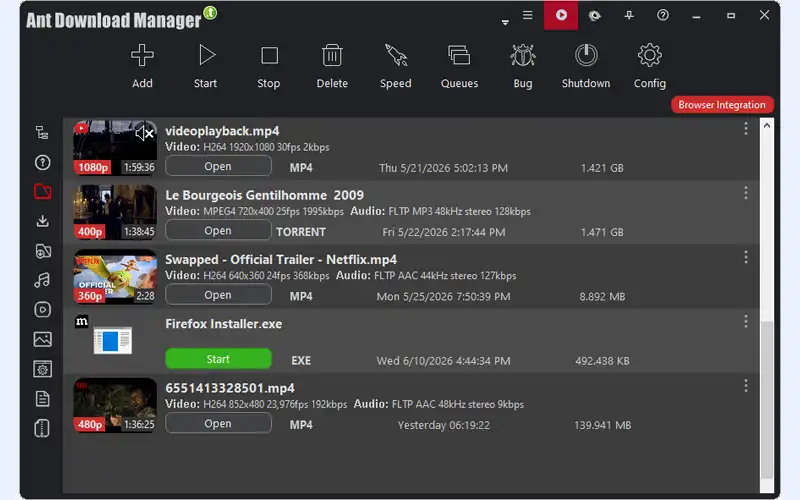Select the media play category in sidebar

[42, 310]
